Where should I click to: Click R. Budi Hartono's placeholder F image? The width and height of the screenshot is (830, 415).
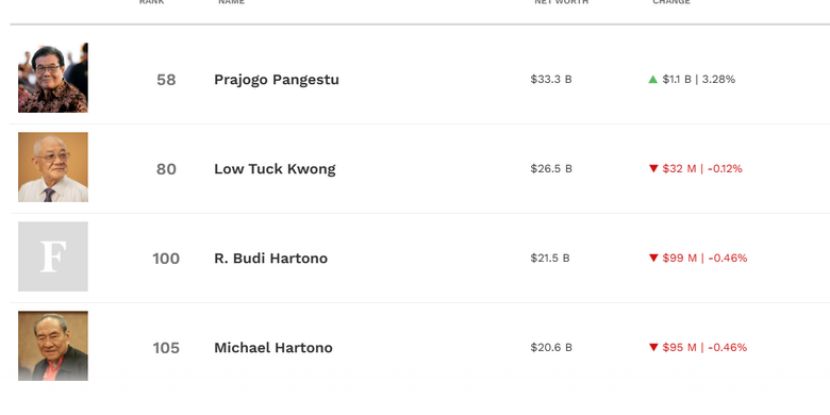[x=53, y=257]
